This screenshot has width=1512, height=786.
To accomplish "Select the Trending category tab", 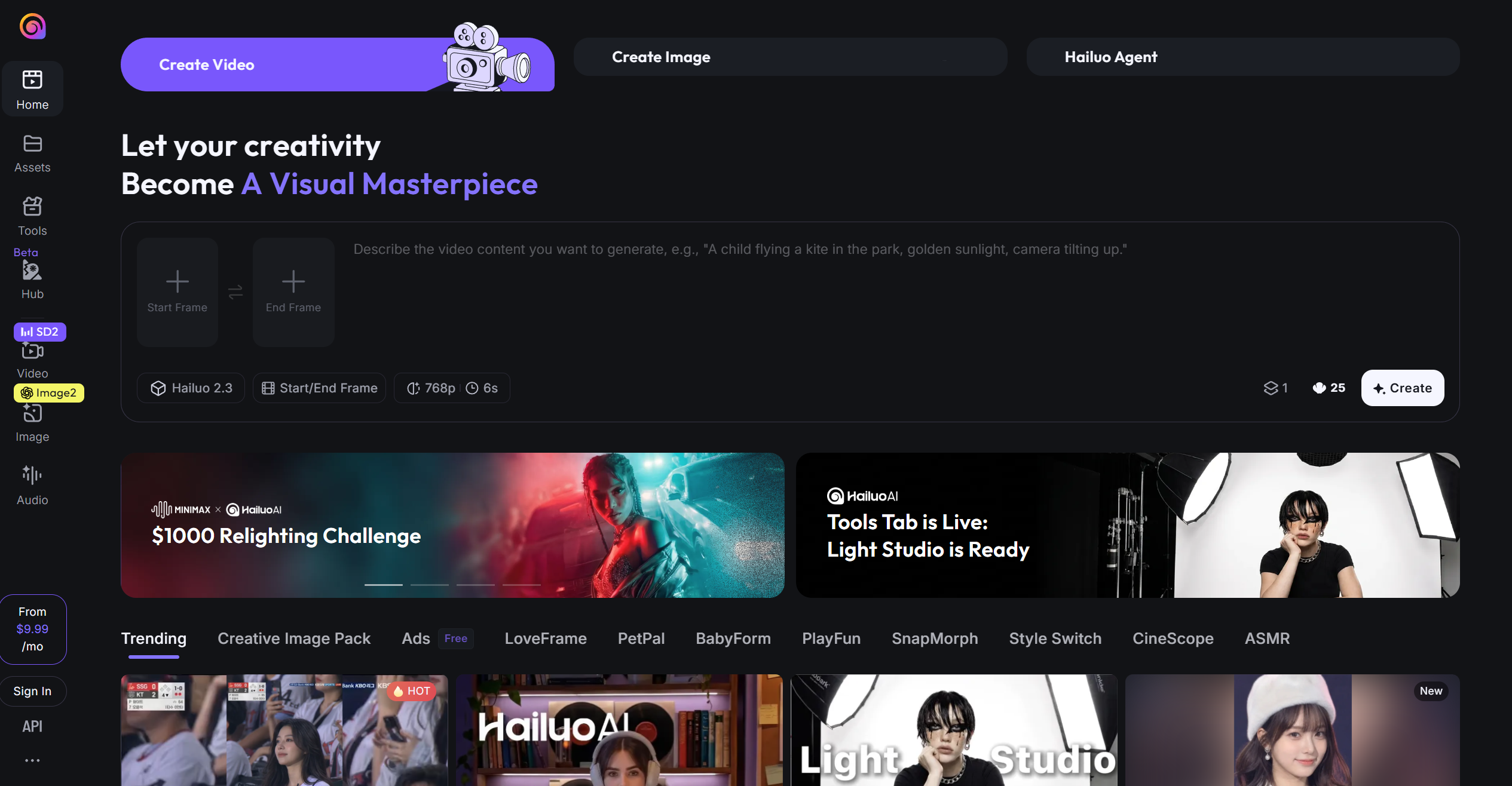I will coord(154,638).
